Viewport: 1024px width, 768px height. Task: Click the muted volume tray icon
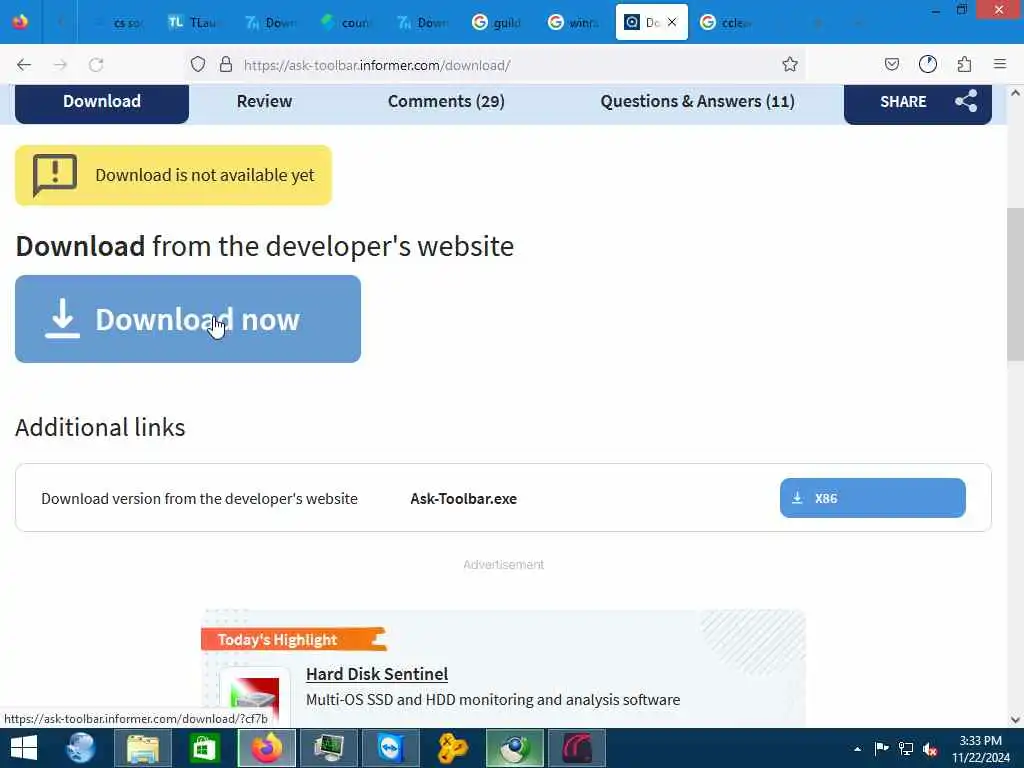click(x=930, y=749)
